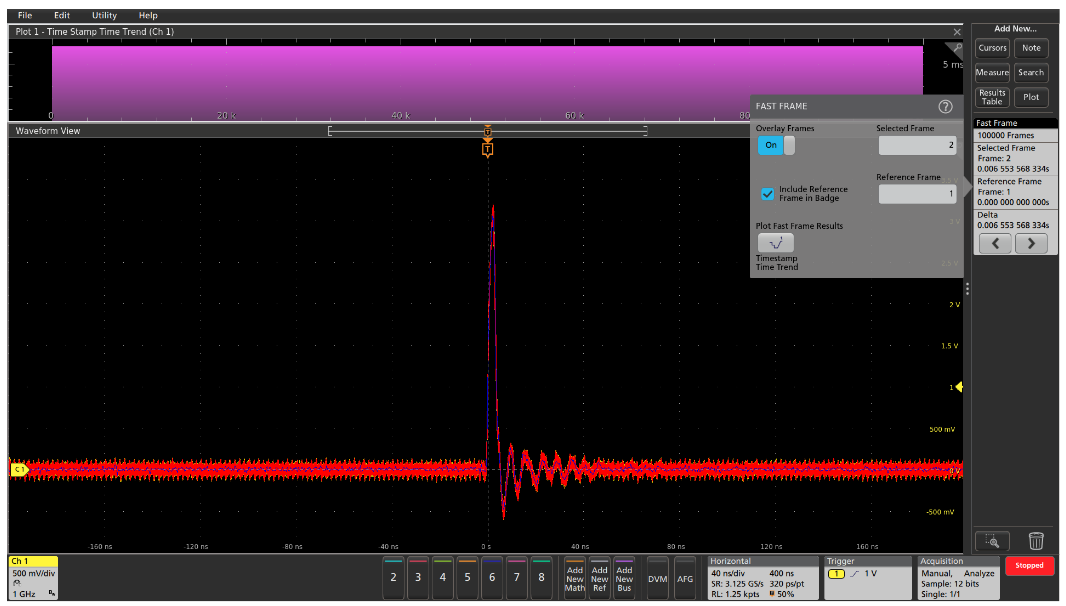Close the Time Stamp Time Trend plot
Image resolution: width=1066 pixels, height=606 pixels.
[x=957, y=32]
